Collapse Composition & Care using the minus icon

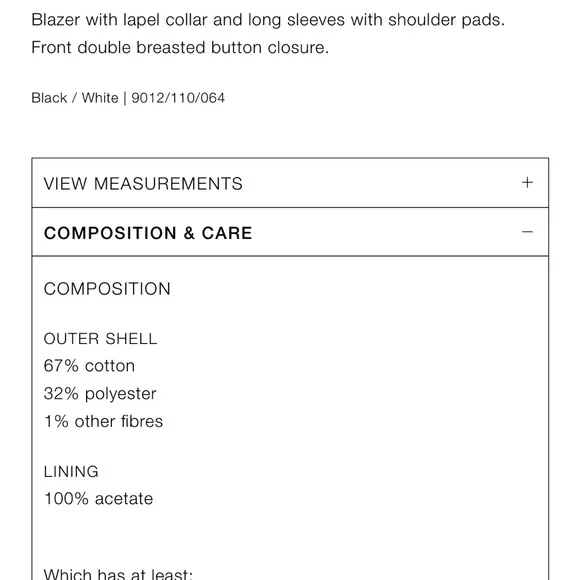point(527,232)
